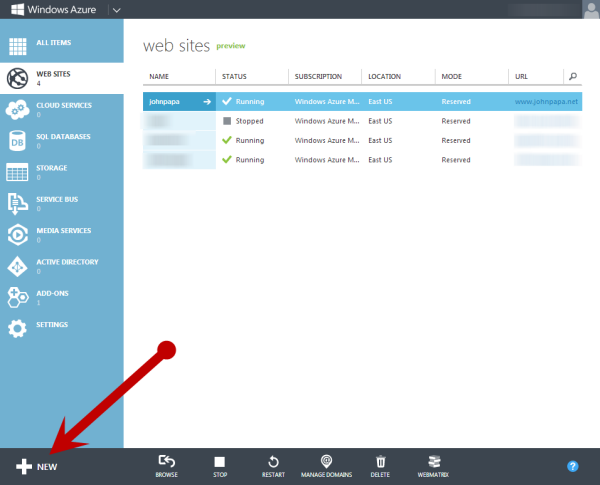Viewport: 600px width, 485px height.
Task: Sort by the URL column header
Action: (x=521, y=77)
